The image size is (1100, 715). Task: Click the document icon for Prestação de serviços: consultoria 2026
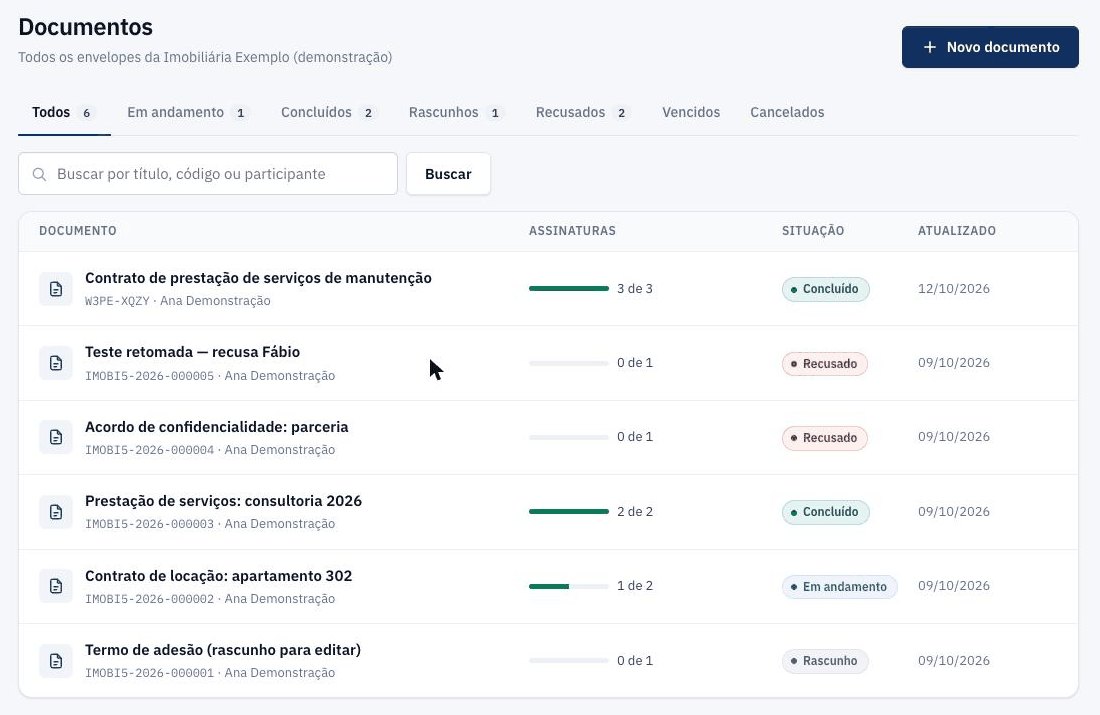(x=55, y=512)
